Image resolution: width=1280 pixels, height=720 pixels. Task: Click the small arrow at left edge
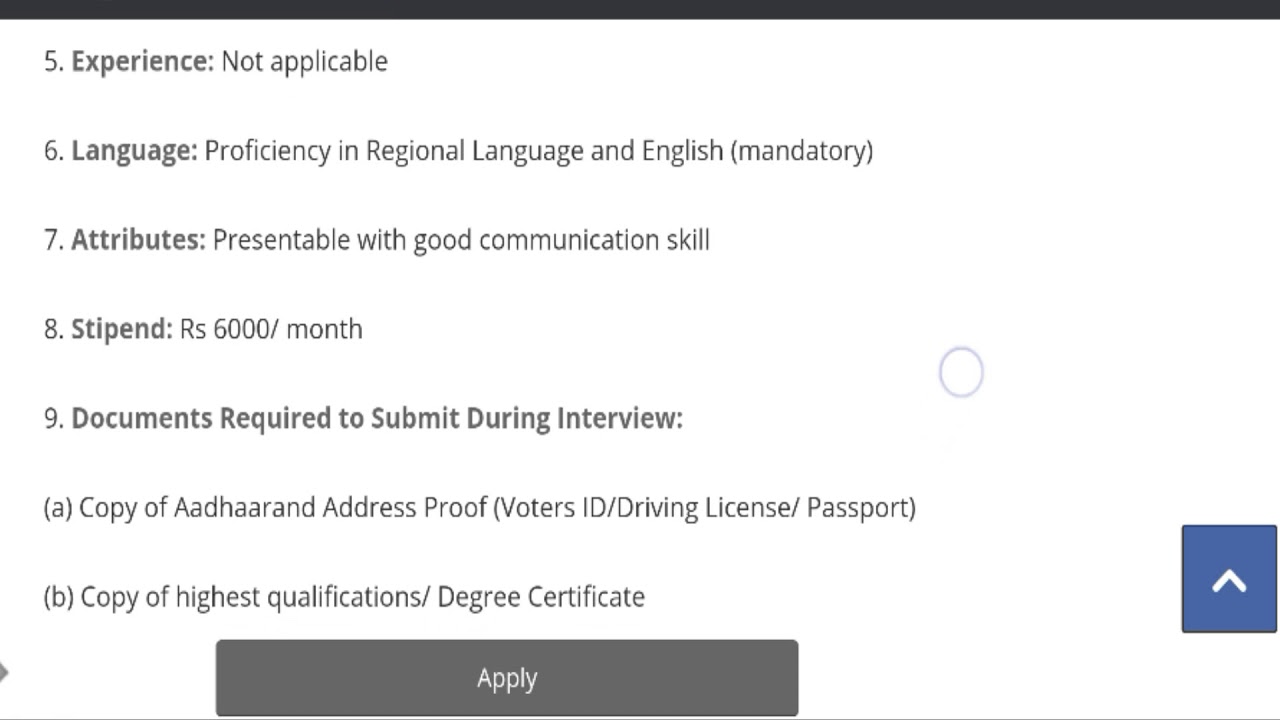click(x=4, y=671)
